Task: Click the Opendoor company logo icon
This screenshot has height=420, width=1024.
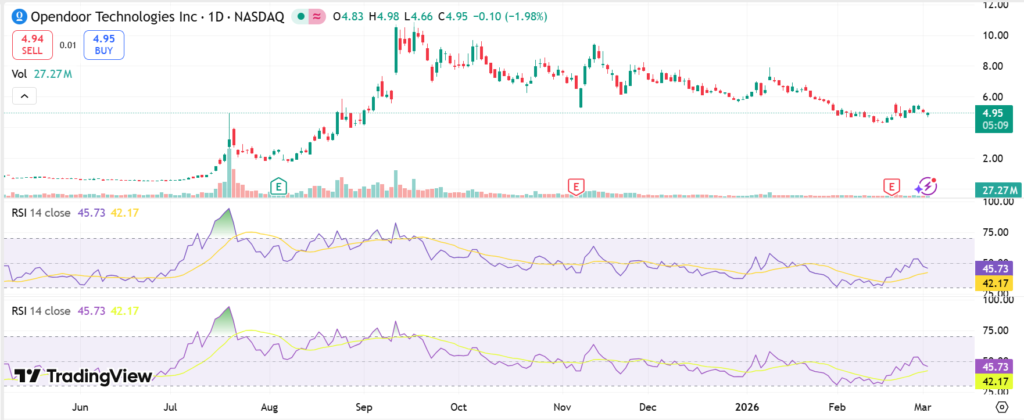Action: click(20, 17)
